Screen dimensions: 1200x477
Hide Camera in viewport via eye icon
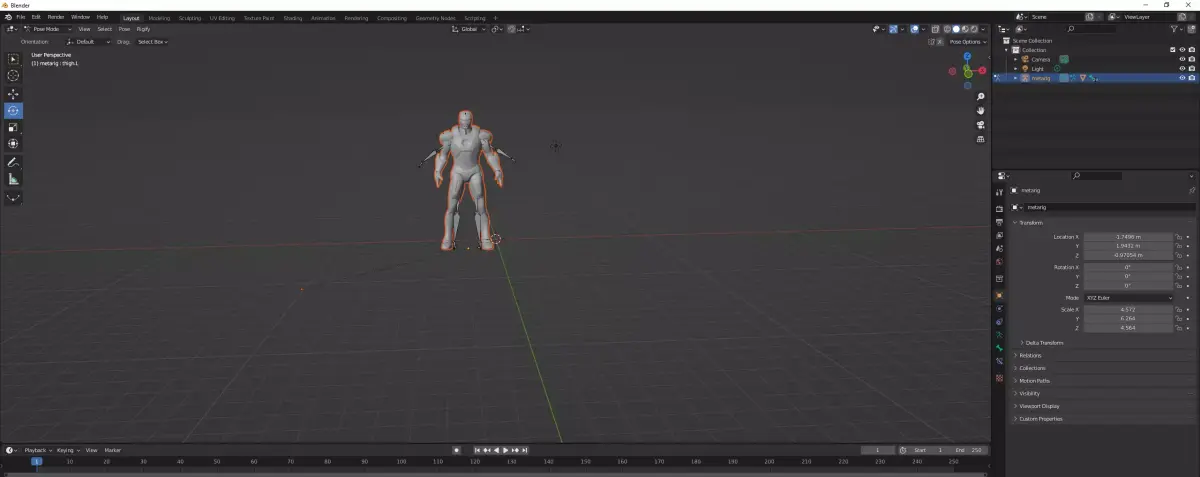pyautogui.click(x=1182, y=59)
